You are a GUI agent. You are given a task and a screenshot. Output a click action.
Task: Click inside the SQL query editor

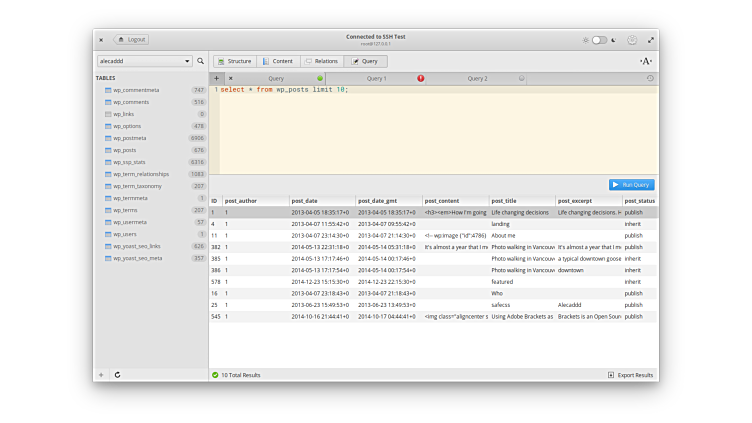point(430,130)
